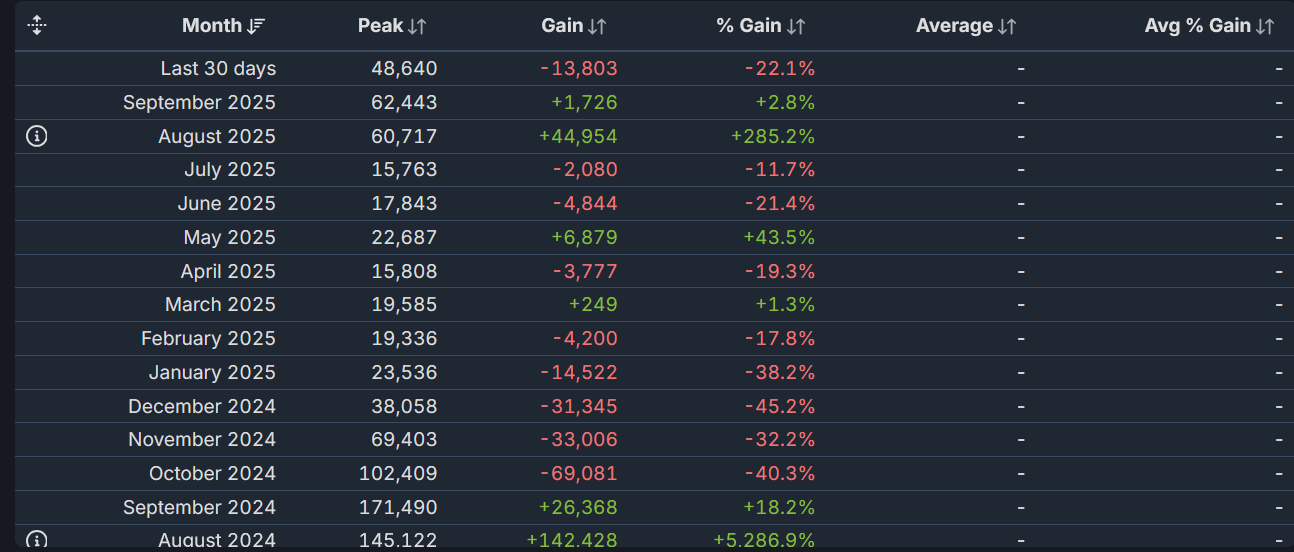This screenshot has width=1294, height=552.
Task: Click percent gain +18.2%
Action: click(779, 508)
